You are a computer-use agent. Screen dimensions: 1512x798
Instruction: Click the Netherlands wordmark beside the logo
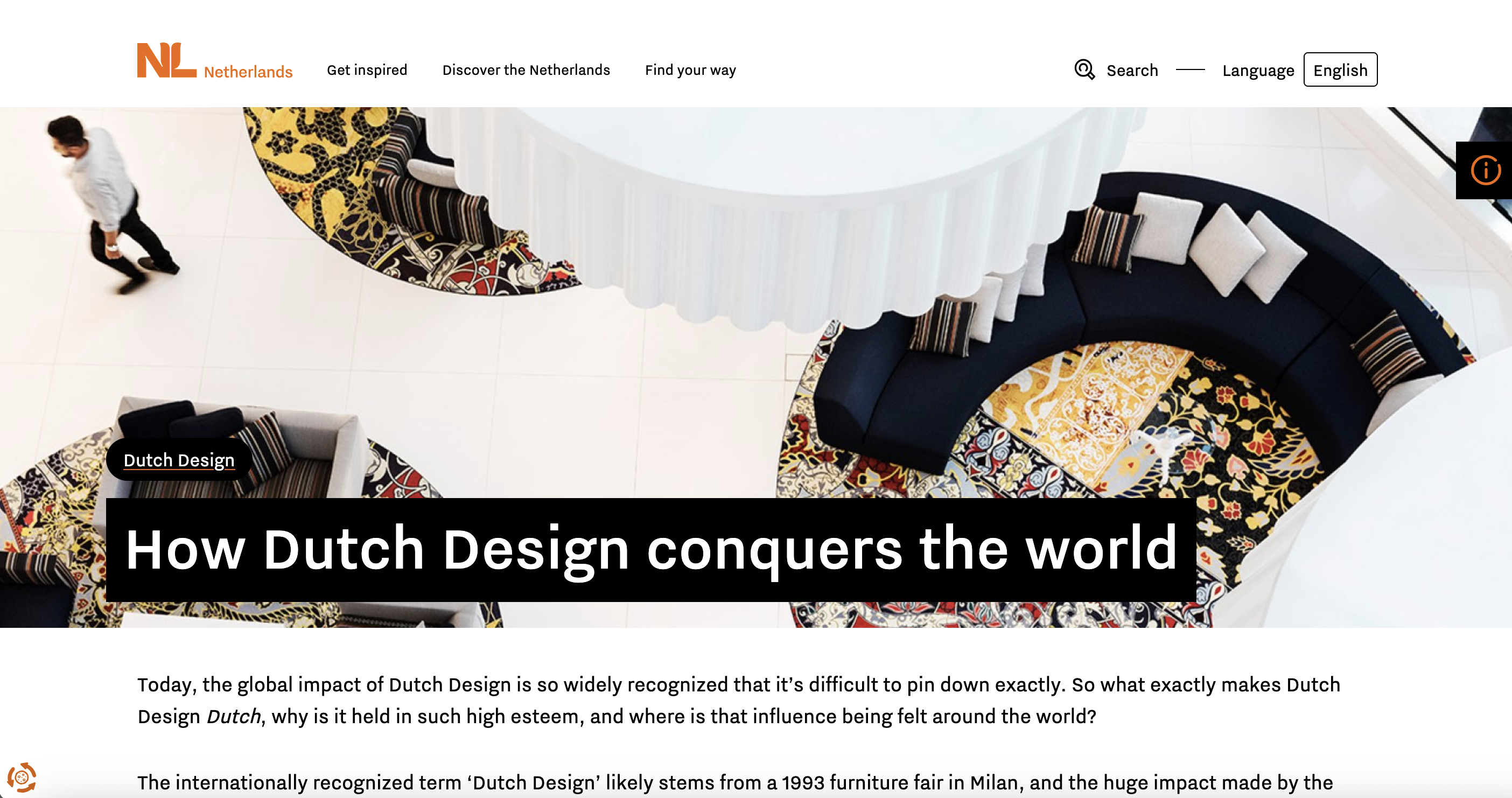tap(248, 72)
